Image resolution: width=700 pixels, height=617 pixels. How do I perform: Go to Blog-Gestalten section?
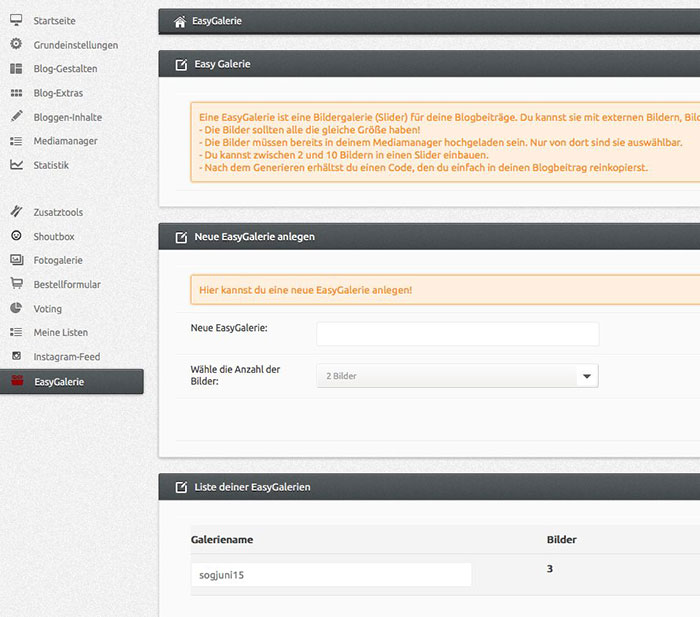coord(65,69)
